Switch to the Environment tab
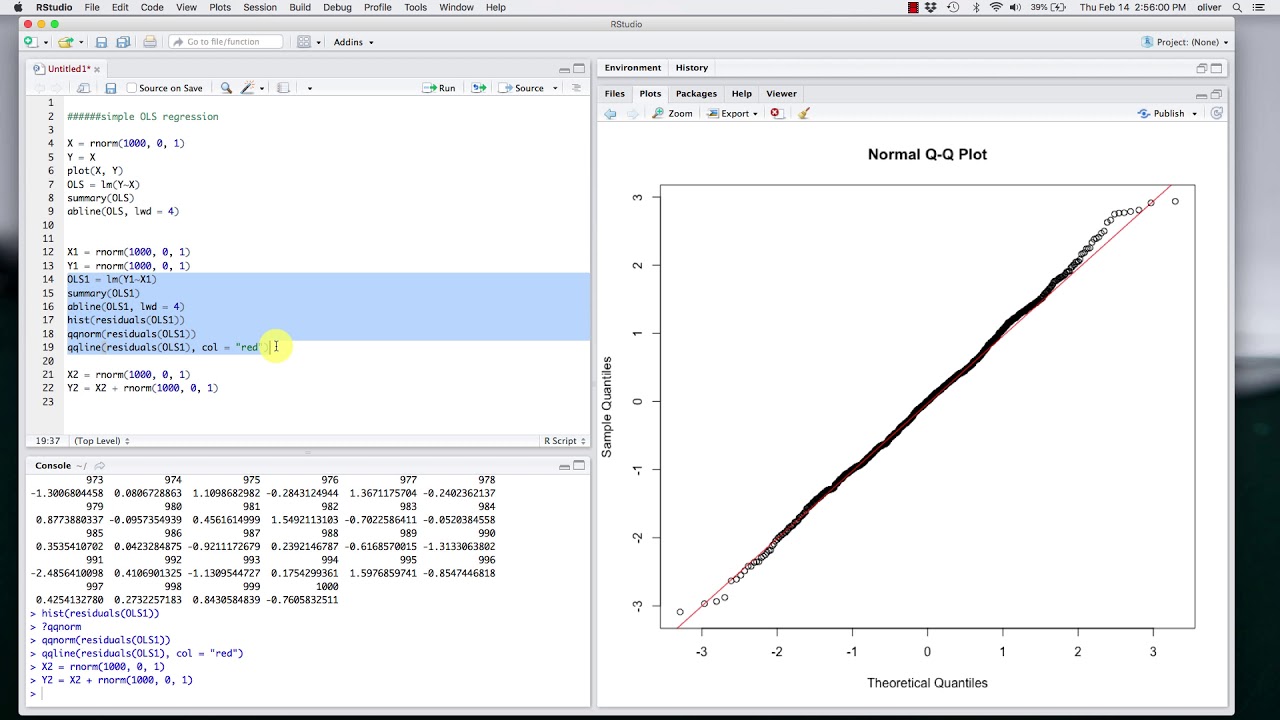Image resolution: width=1280 pixels, height=720 pixels. point(632,68)
